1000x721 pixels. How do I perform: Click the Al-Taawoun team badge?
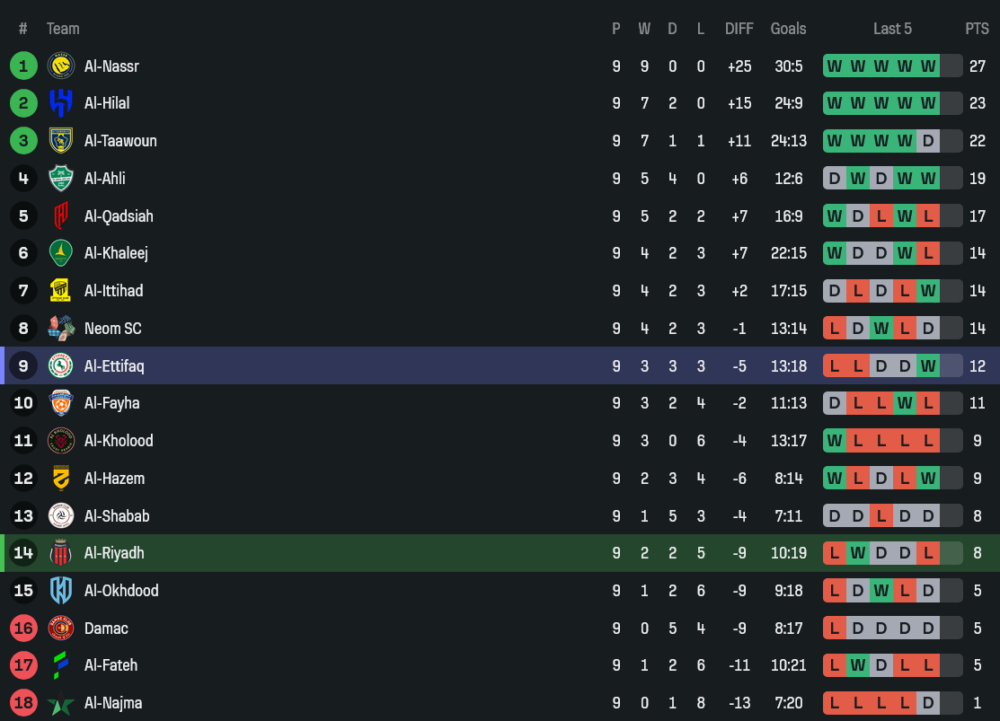pyautogui.click(x=61, y=141)
